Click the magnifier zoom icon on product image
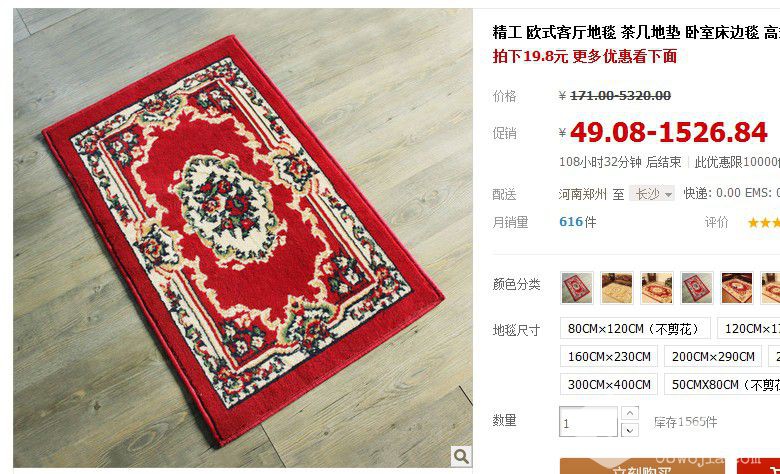The width and height of the screenshot is (780, 474). [x=461, y=456]
